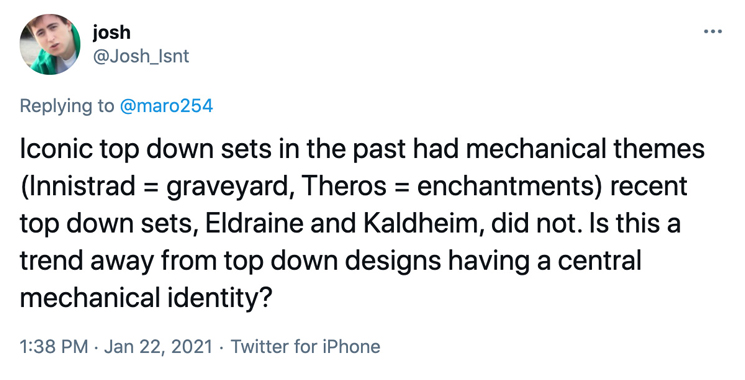Click josh's round profile avatar photo

(x=50, y=44)
